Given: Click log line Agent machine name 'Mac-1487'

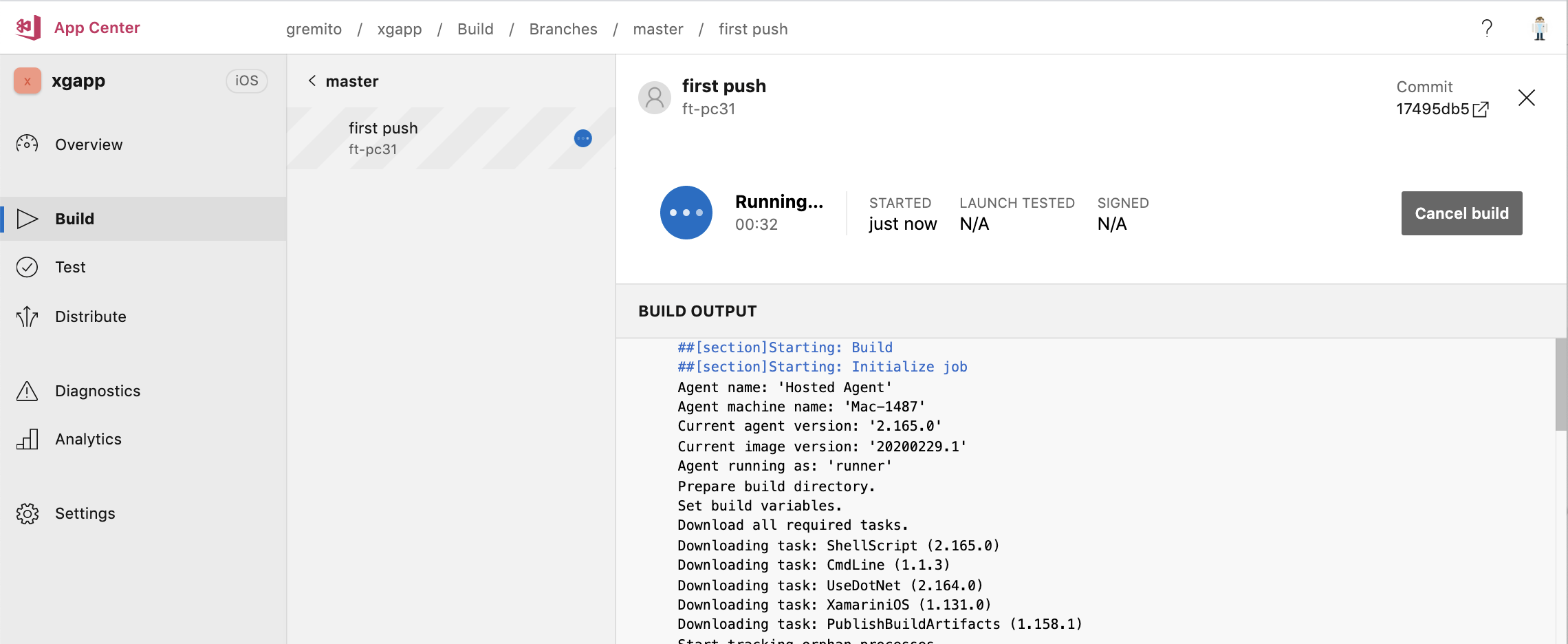Looking at the screenshot, I should tap(801, 407).
